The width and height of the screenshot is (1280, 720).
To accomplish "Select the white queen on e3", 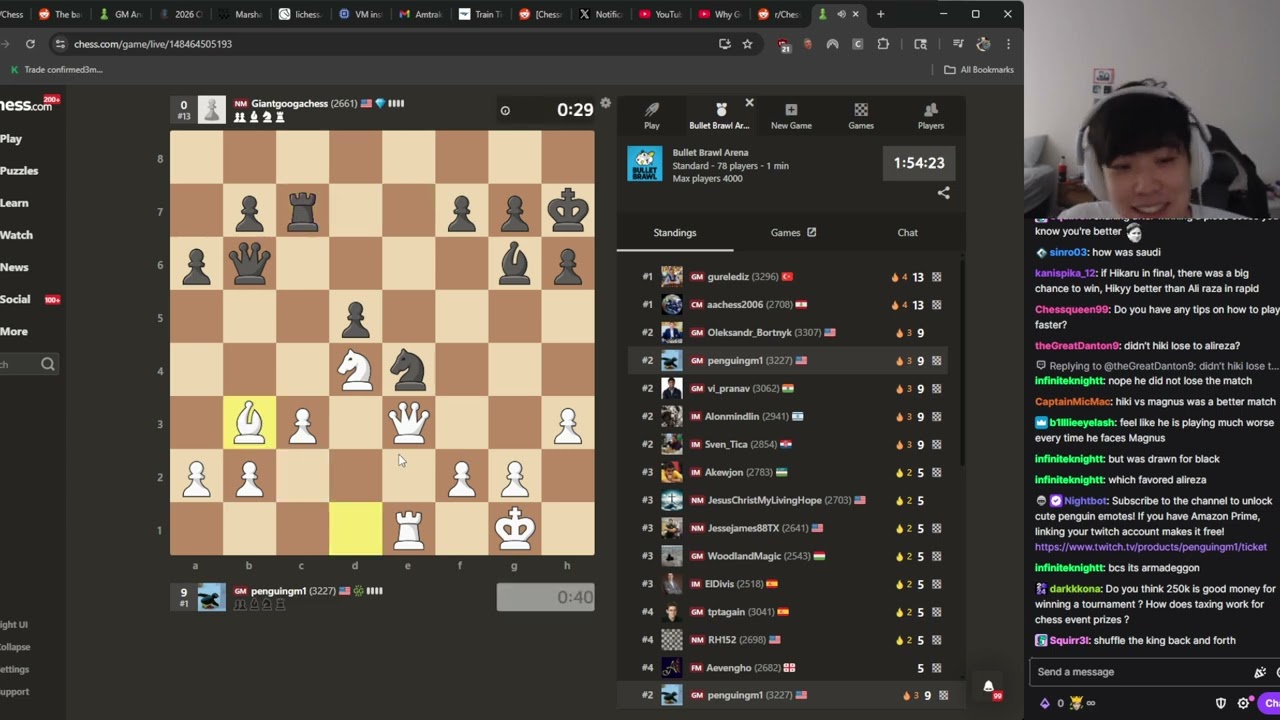I will coord(408,423).
